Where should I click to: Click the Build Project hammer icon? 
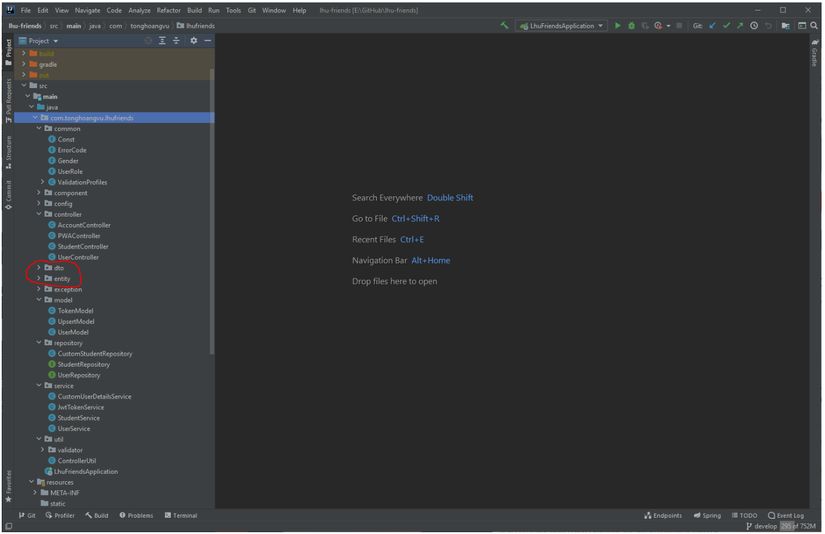click(504, 26)
